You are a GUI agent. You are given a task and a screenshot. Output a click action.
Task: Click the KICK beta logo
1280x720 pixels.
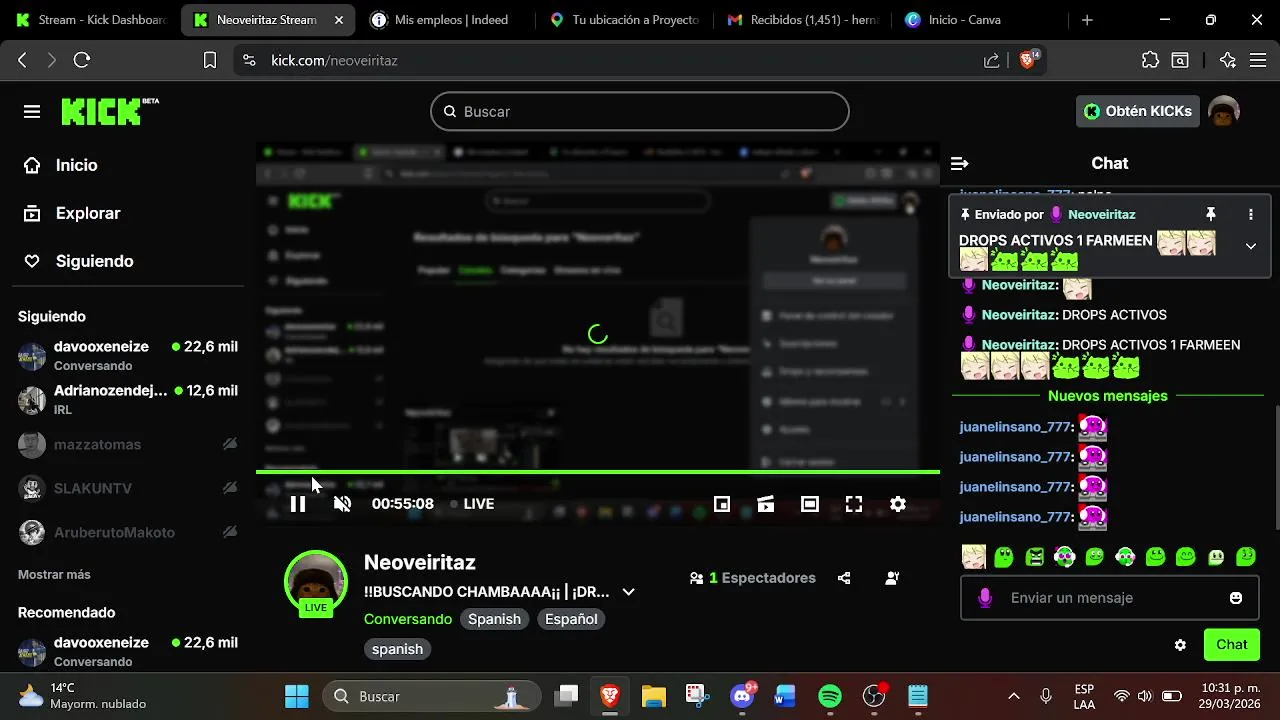point(110,111)
